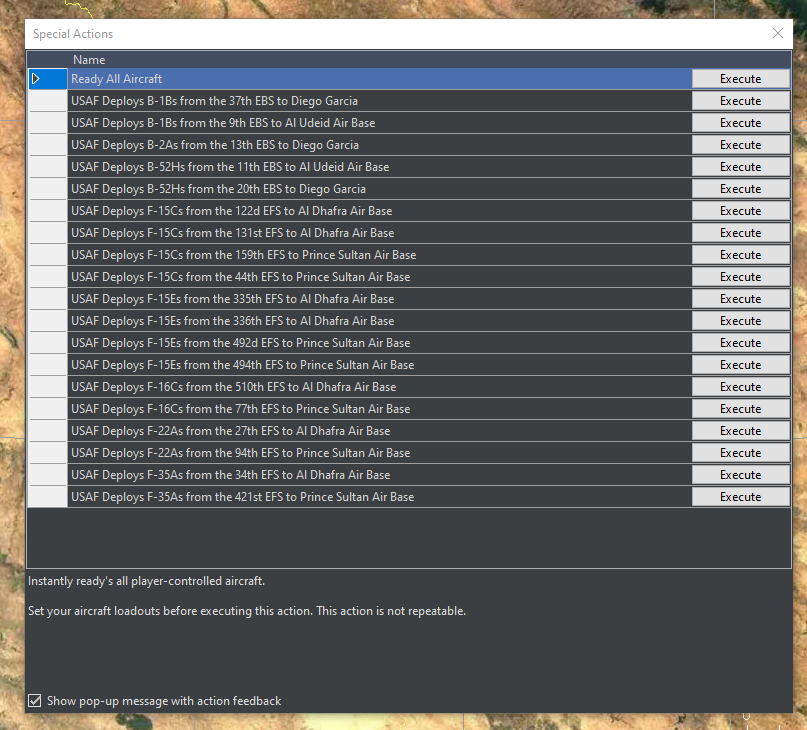Click the 'Instantly ready's all player-controlled aircraft' text
Screen dimensions: 807x730
click(x=146, y=581)
